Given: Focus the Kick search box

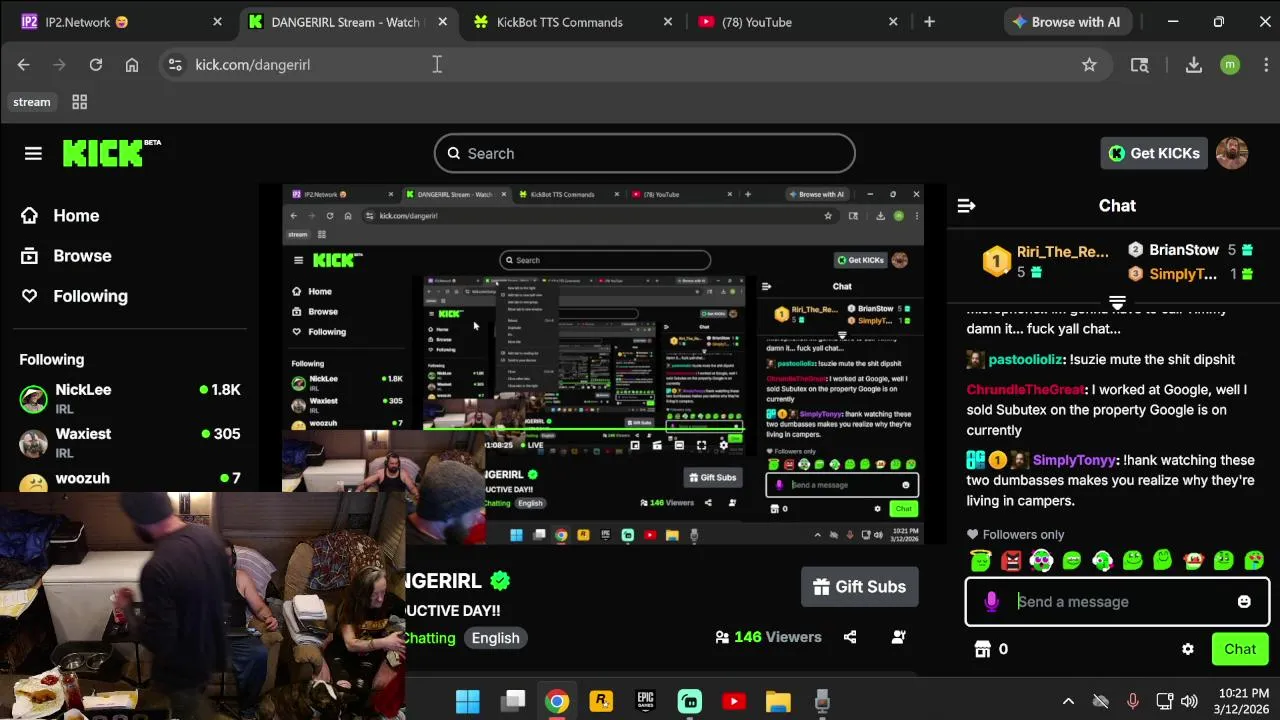Looking at the screenshot, I should click(645, 153).
